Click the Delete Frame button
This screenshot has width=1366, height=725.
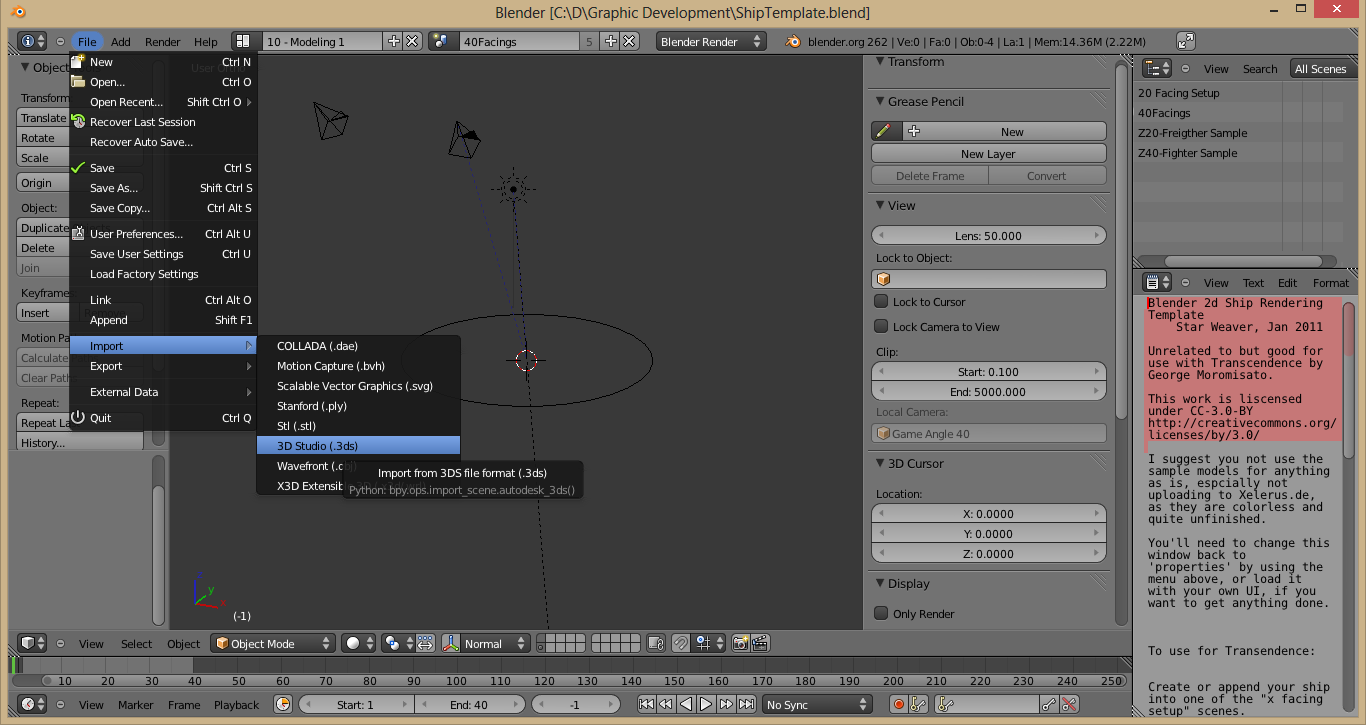[930, 176]
